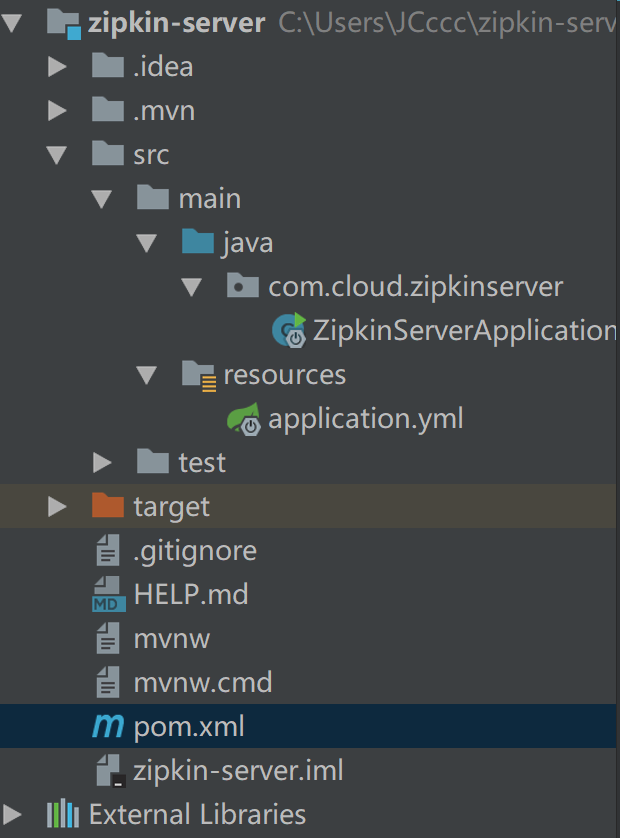Viewport: 620px width, 838px height.
Task: Expand the target folder arrow
Action: coord(57,506)
